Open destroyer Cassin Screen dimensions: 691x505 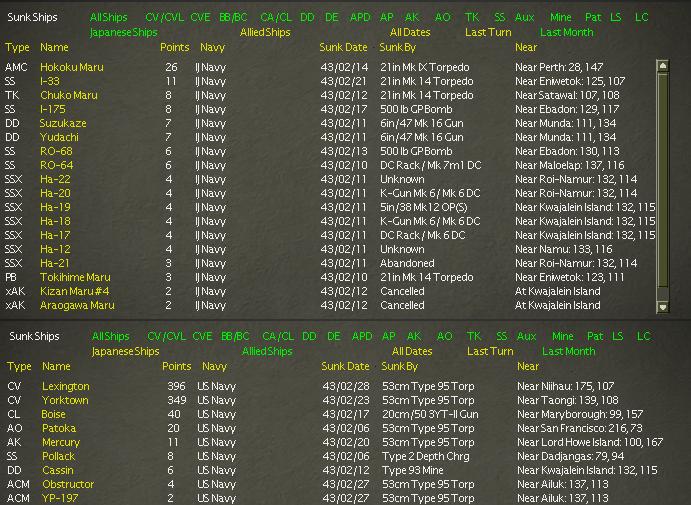pos(58,470)
